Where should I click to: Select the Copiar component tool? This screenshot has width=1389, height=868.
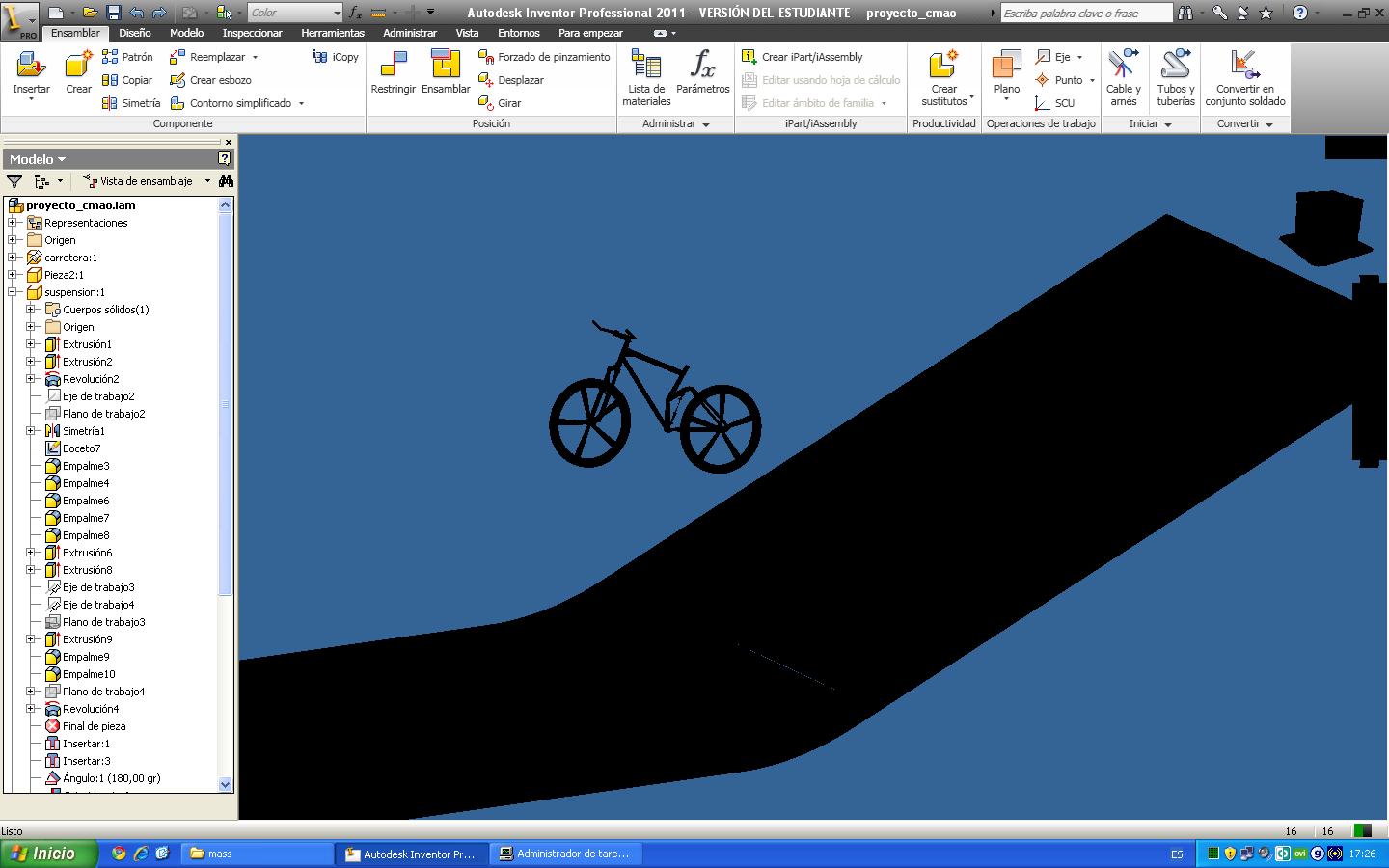[127, 80]
